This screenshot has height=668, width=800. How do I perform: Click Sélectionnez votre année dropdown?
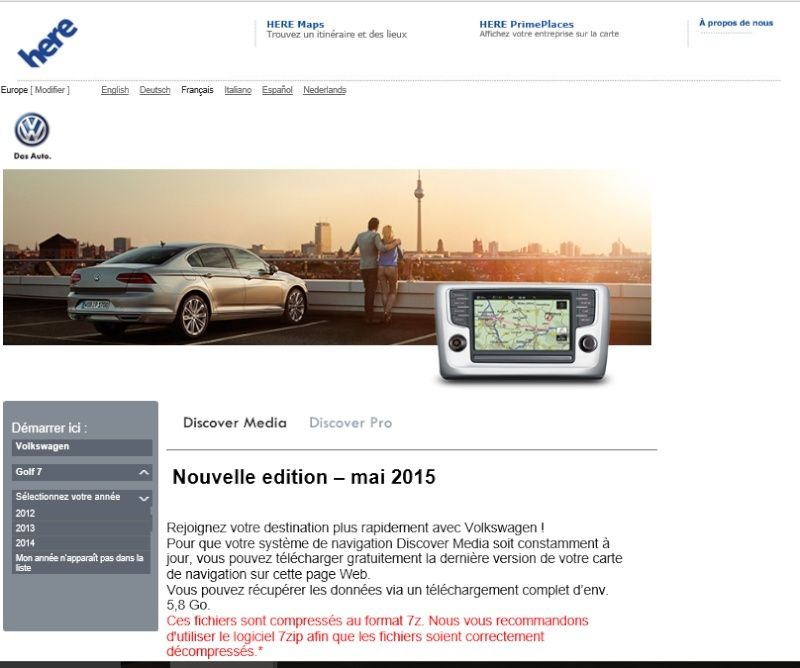pyautogui.click(x=82, y=497)
